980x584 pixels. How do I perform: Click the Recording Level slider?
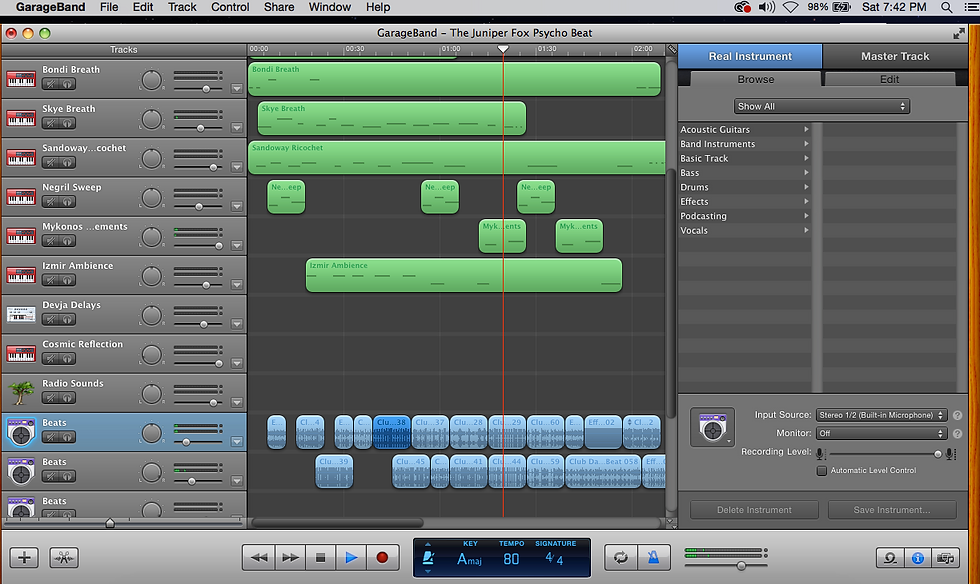point(884,455)
